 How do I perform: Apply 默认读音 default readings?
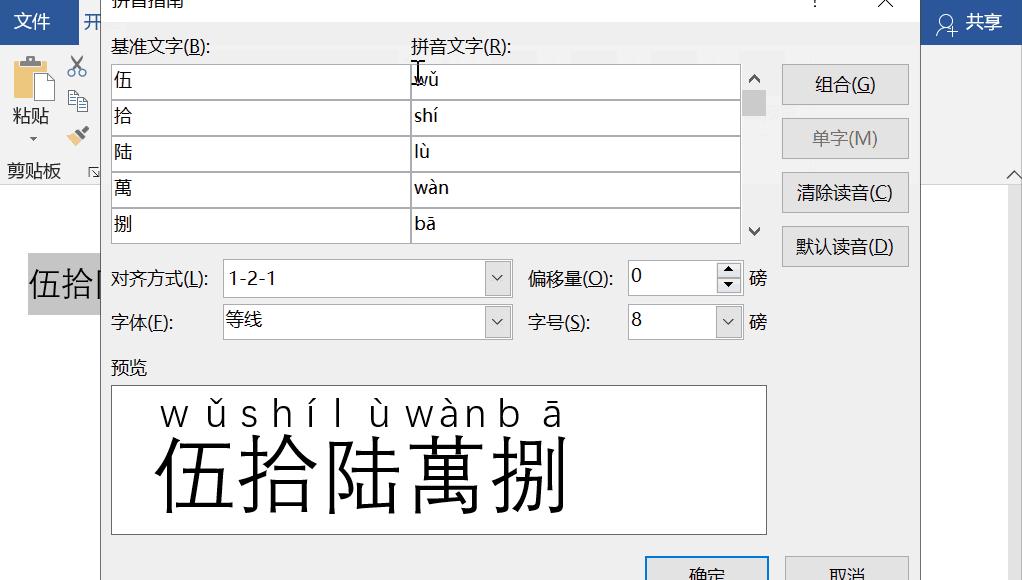tap(844, 246)
